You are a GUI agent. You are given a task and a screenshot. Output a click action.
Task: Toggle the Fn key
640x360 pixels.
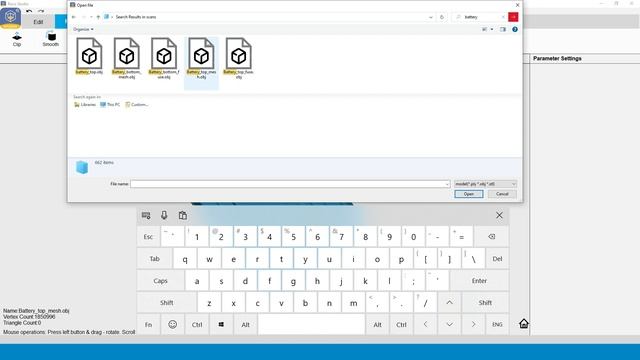click(x=148, y=324)
